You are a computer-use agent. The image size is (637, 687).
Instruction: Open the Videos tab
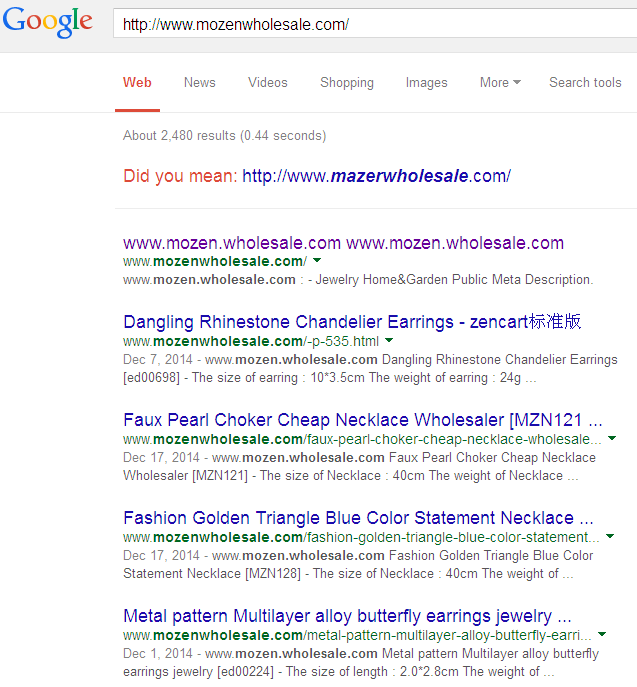268,82
